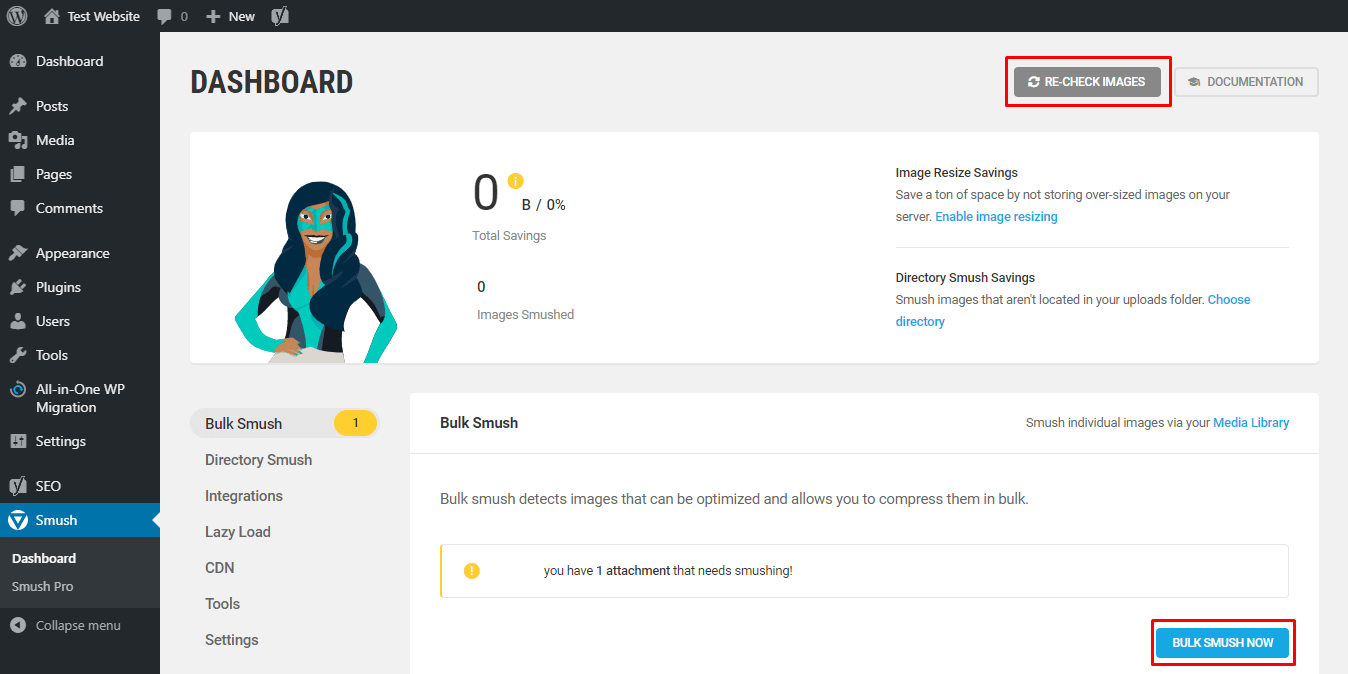Viewport: 1348px width, 674px height.
Task: Click the Re-check Images button
Action: (1087, 82)
